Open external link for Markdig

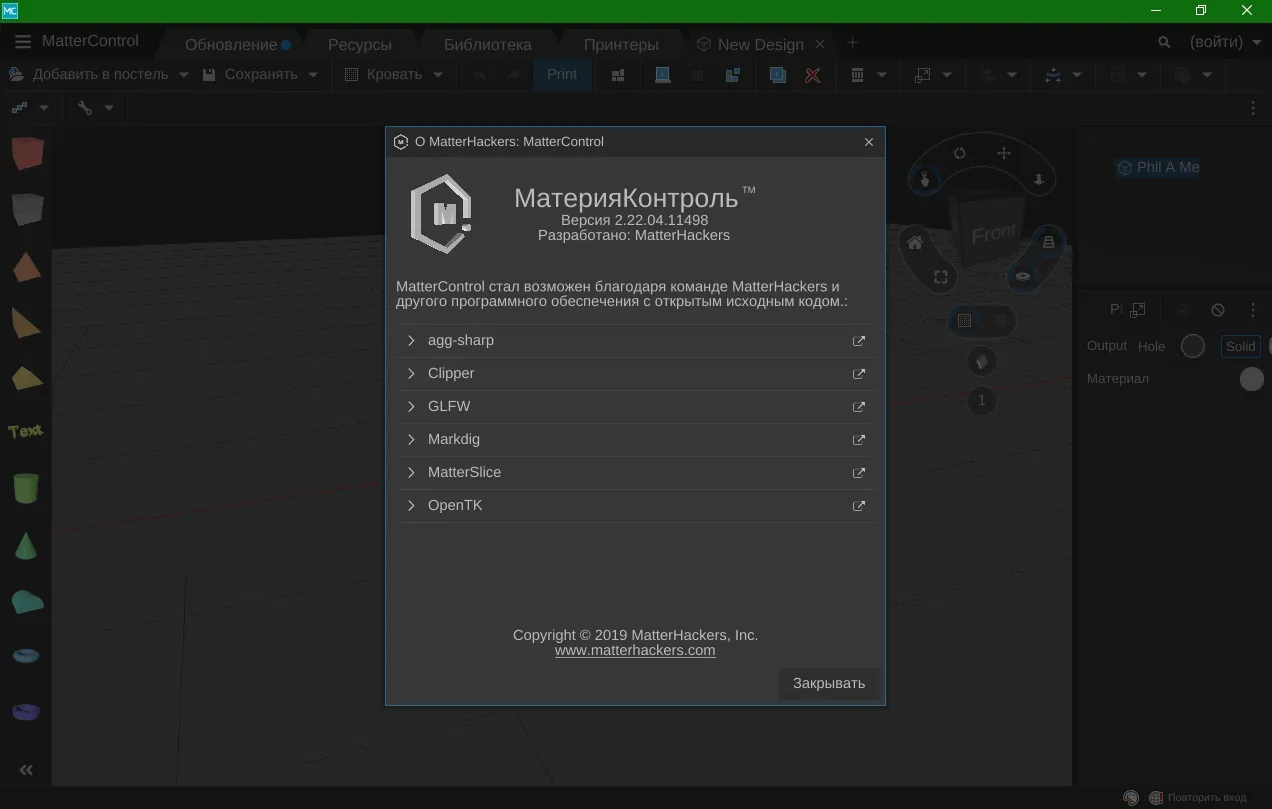[x=858, y=440]
